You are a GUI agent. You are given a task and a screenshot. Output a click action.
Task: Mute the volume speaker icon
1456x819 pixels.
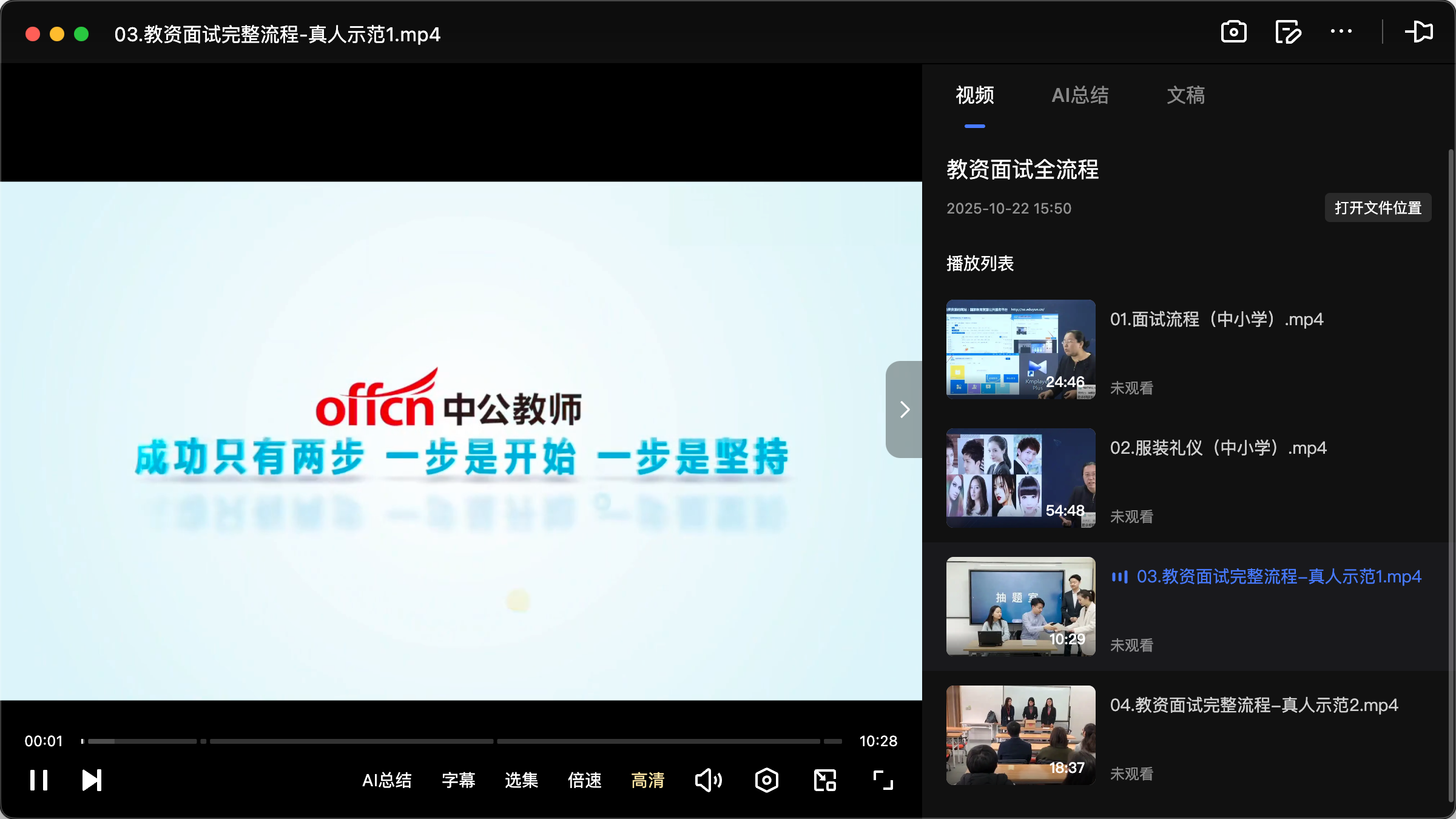(708, 780)
